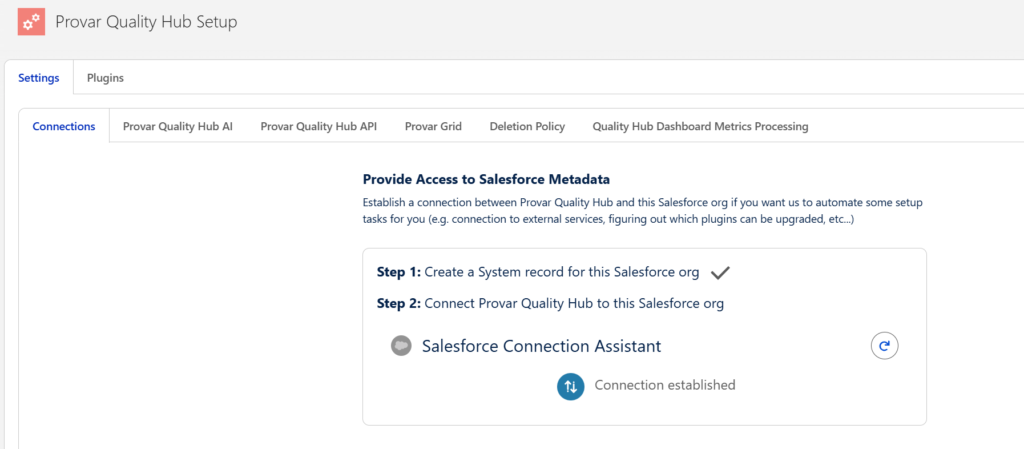Select the Connections sub-tab
Image resolution: width=1024 pixels, height=449 pixels.
pyautogui.click(x=64, y=127)
